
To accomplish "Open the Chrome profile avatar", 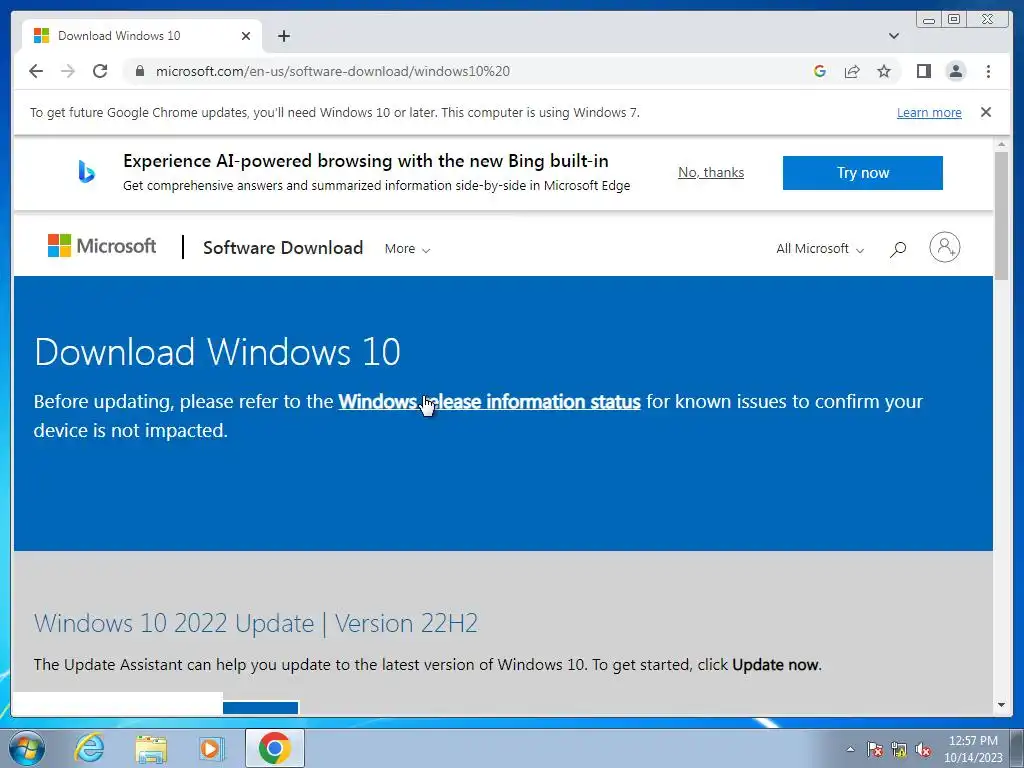I will click(955, 71).
